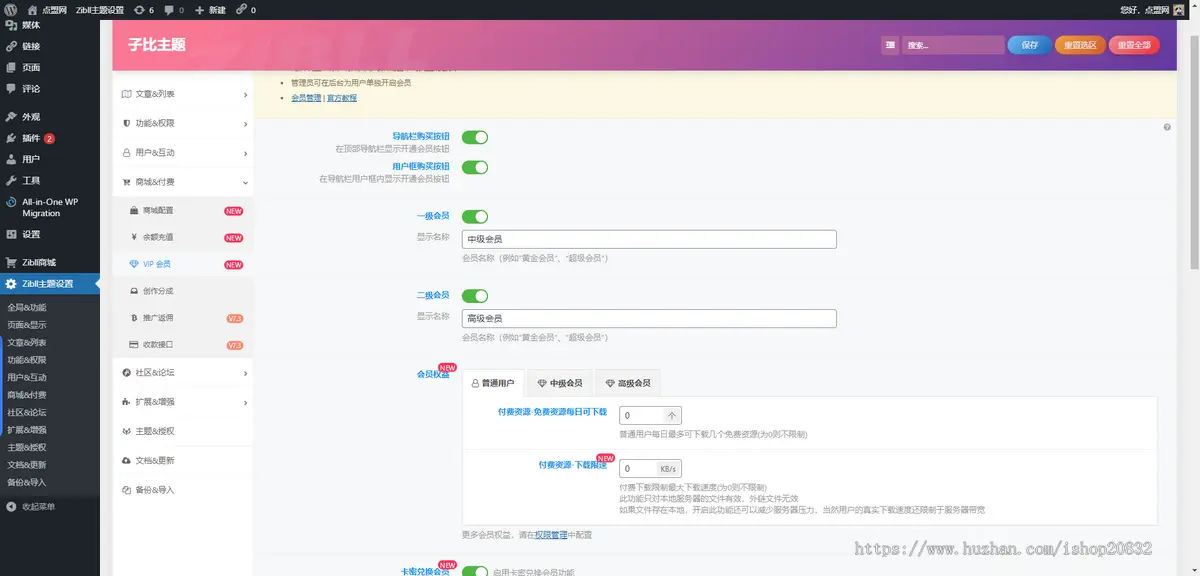The image size is (1200, 576).
Task: Click the expand-all list icon beside search
Action: click(890, 45)
